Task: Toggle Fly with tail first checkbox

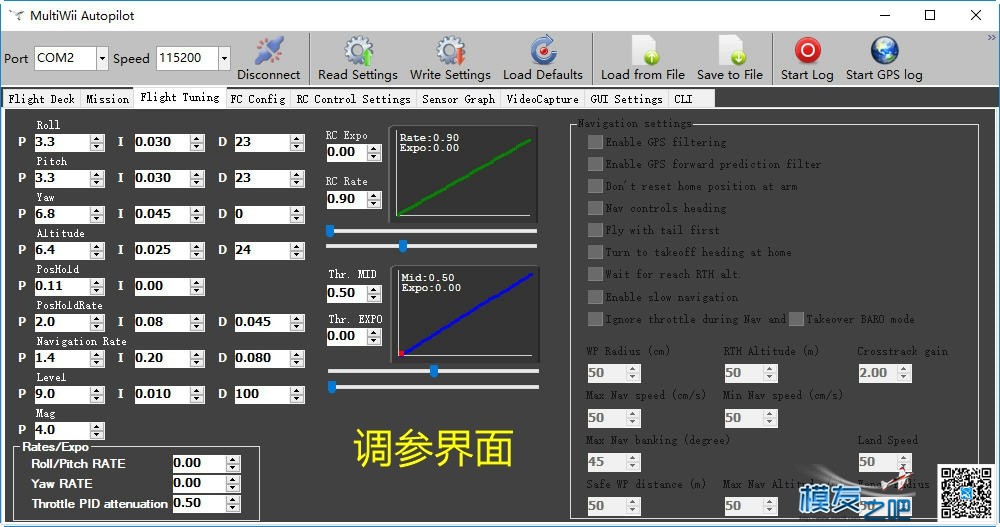Action: click(595, 230)
